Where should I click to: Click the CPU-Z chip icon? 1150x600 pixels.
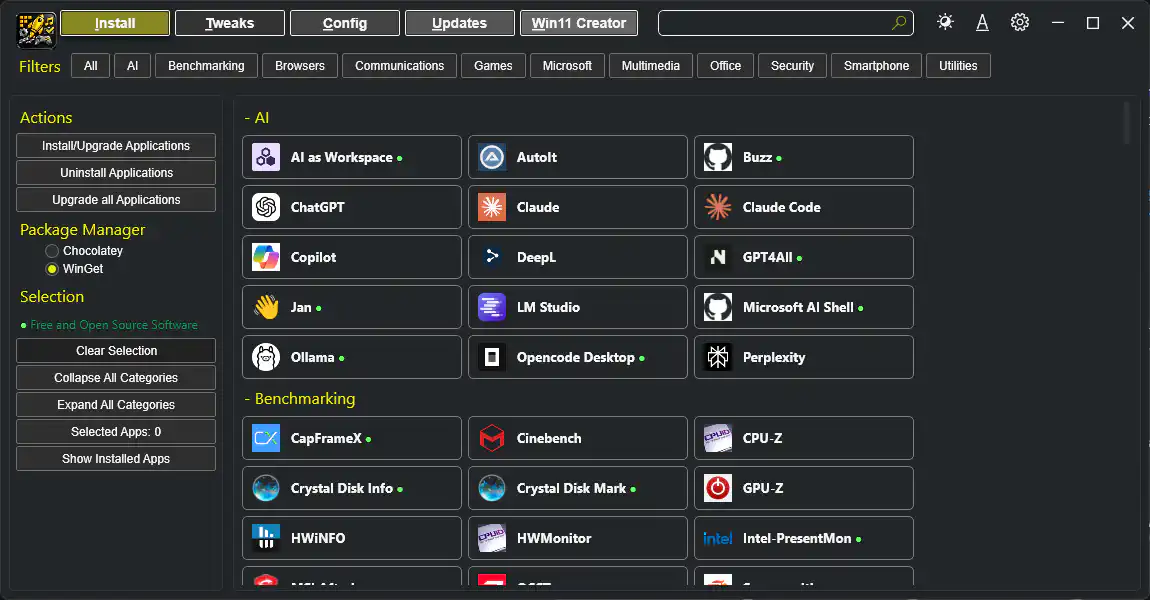(717, 438)
